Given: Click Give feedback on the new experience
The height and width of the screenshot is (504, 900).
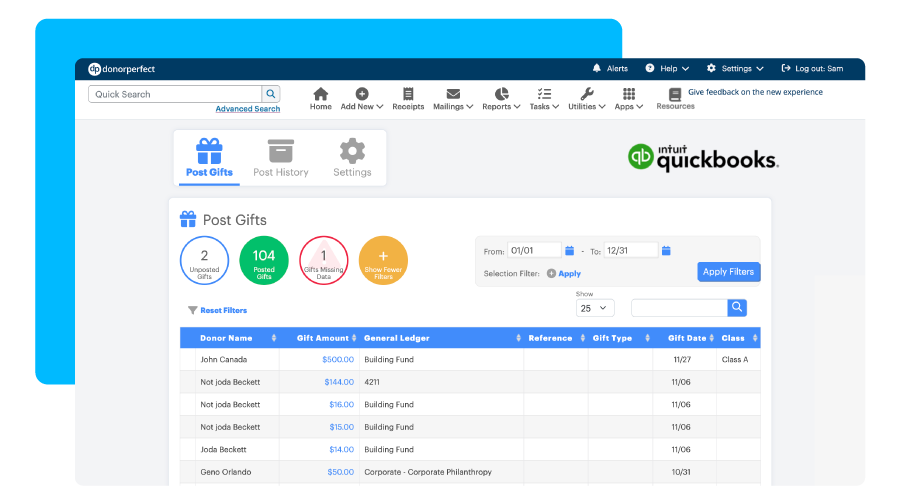Looking at the screenshot, I should point(755,92).
